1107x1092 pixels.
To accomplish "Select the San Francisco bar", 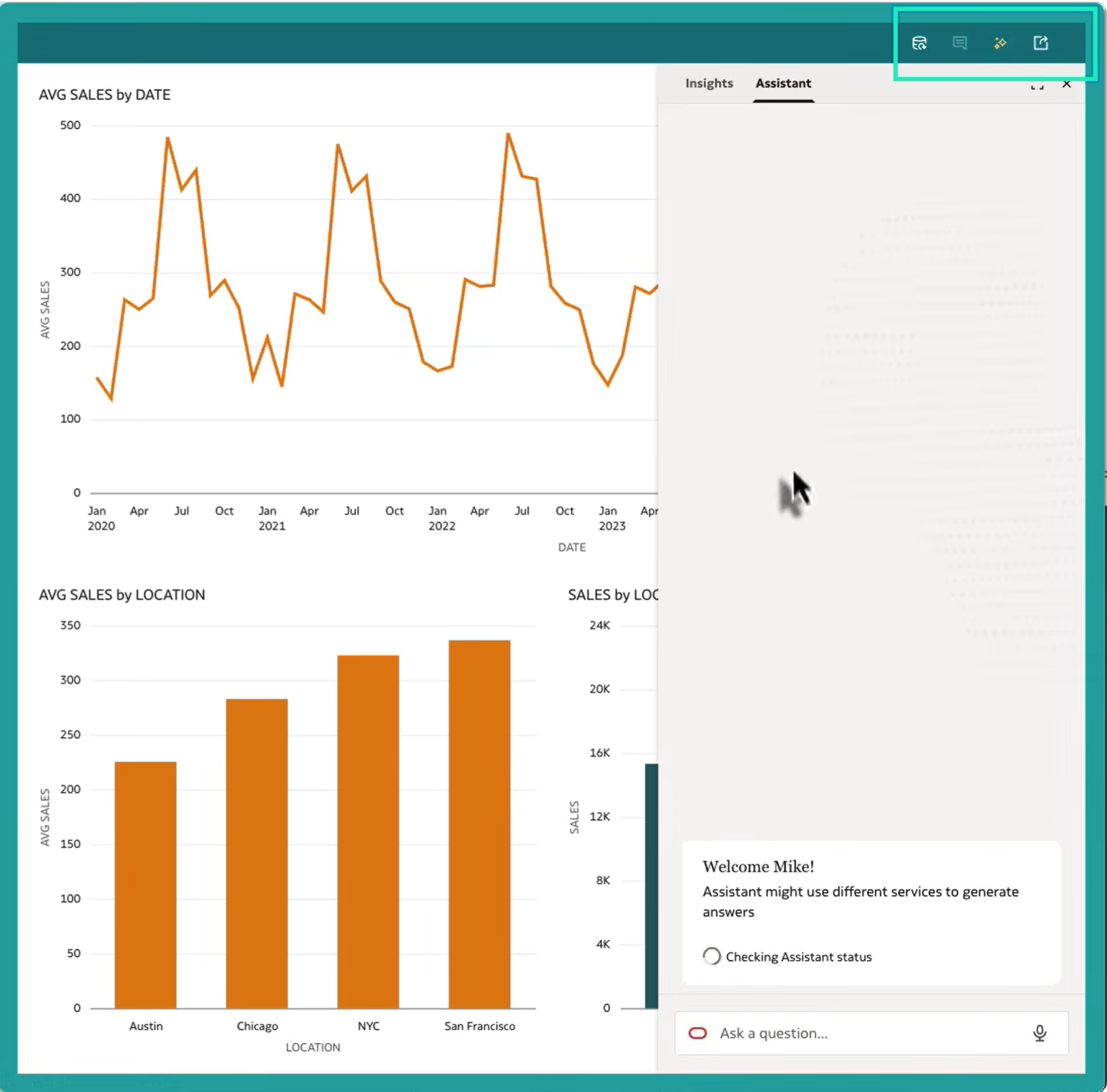I will point(479,824).
